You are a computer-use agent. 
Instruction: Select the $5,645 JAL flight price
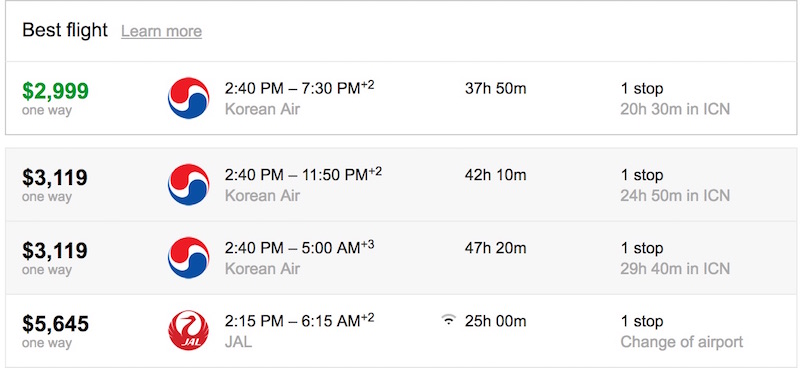55,324
